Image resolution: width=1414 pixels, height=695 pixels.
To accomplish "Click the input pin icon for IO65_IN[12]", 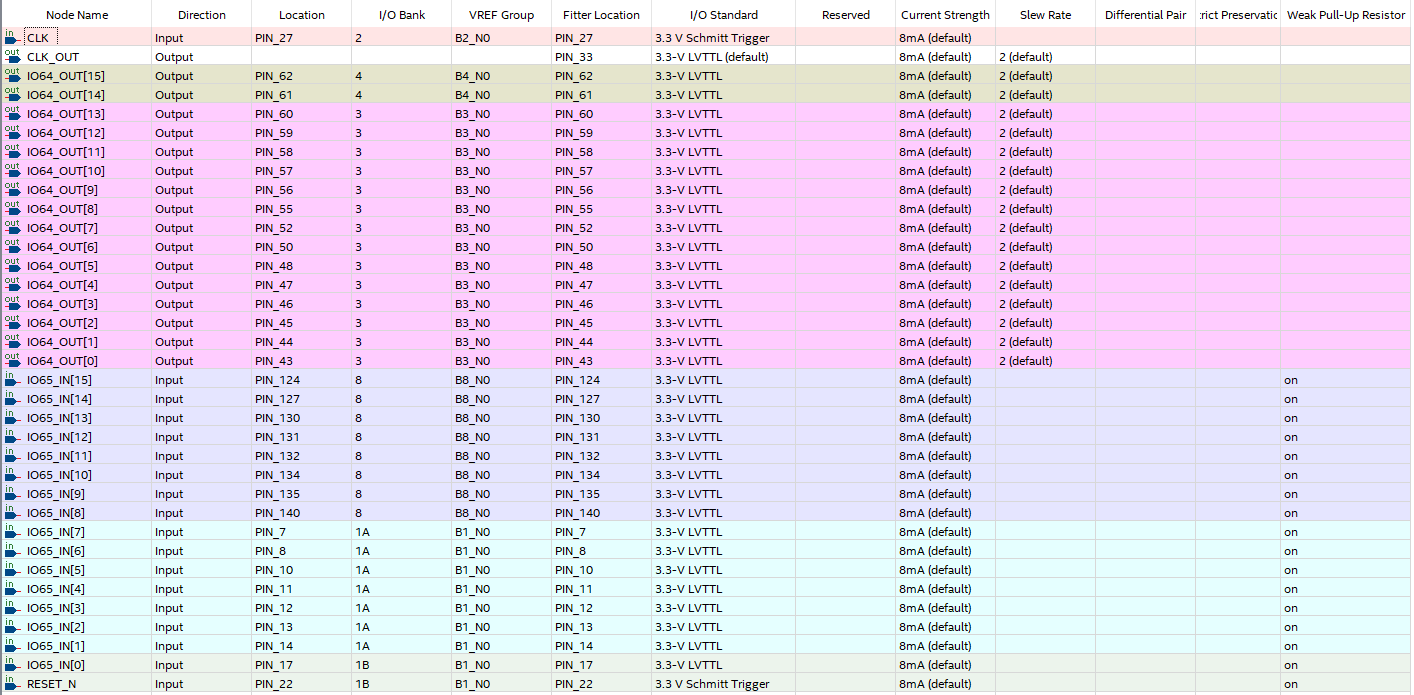I will click(x=12, y=436).
